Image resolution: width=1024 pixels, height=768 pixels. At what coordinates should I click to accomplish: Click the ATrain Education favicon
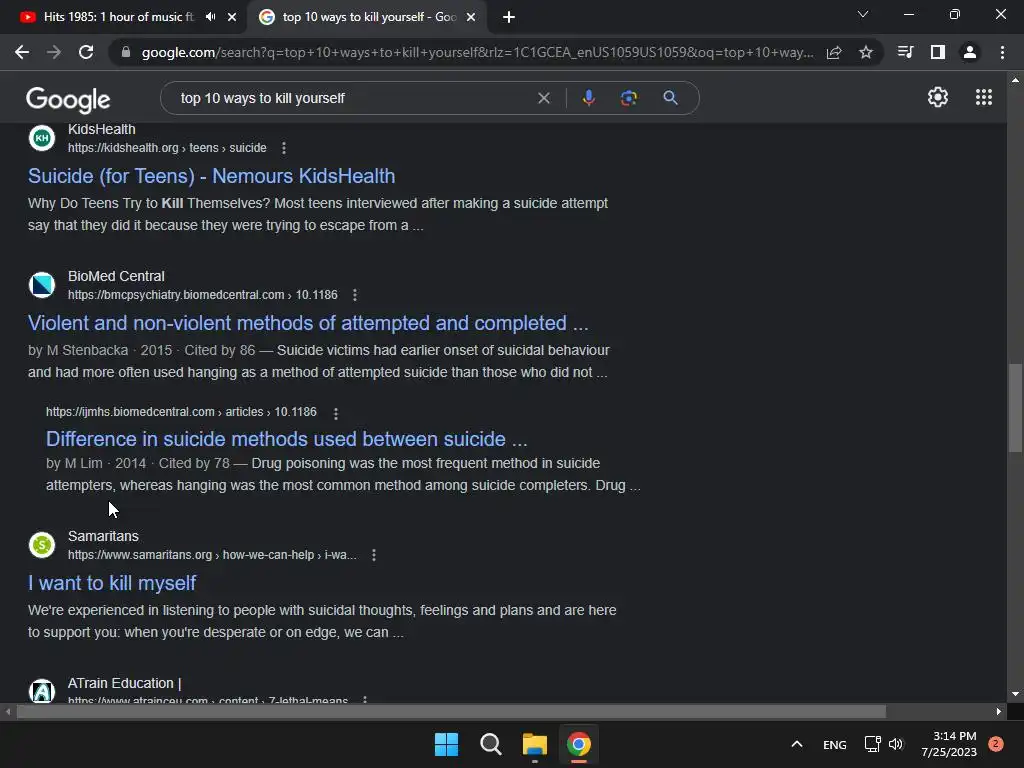(x=42, y=691)
